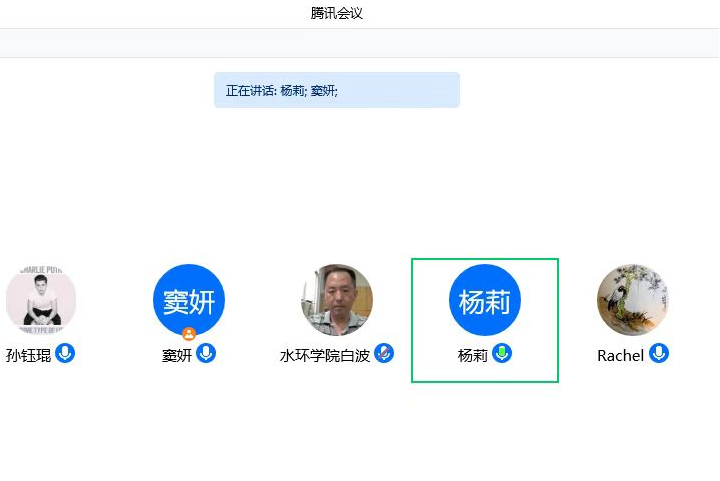Click the 正在讲话 speaking status banner

point(336,90)
